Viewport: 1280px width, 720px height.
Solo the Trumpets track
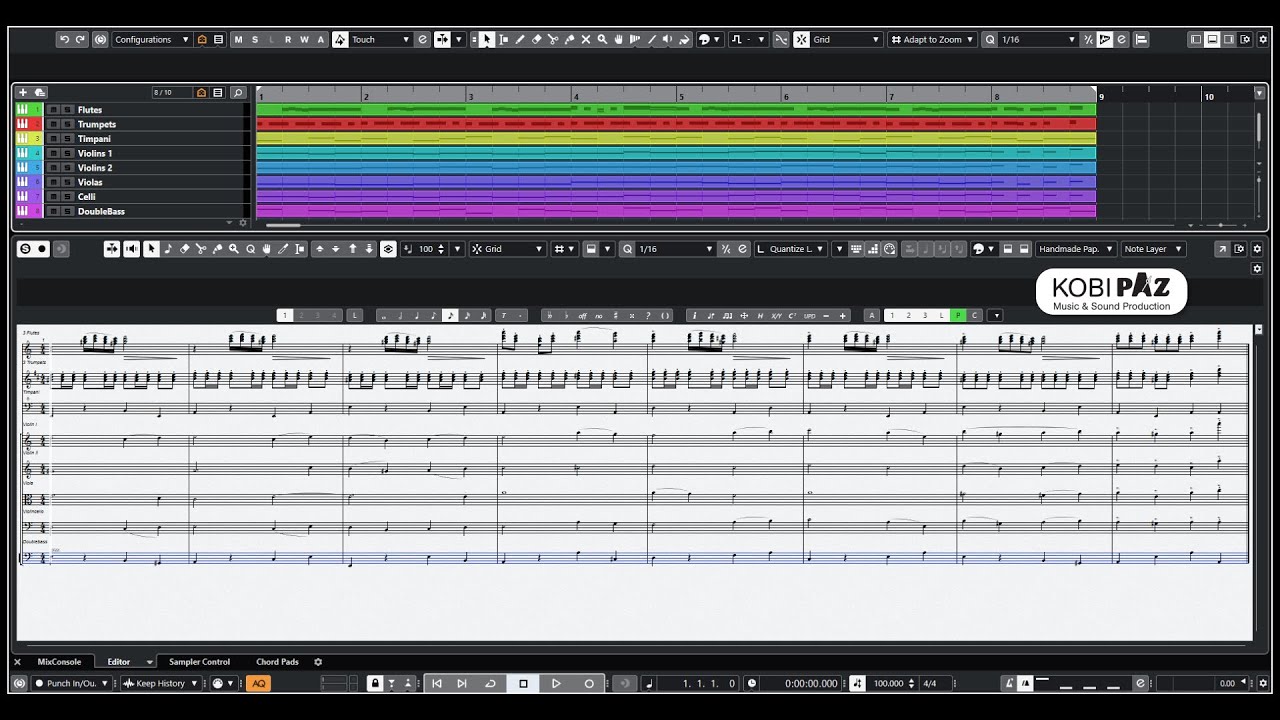click(67, 125)
